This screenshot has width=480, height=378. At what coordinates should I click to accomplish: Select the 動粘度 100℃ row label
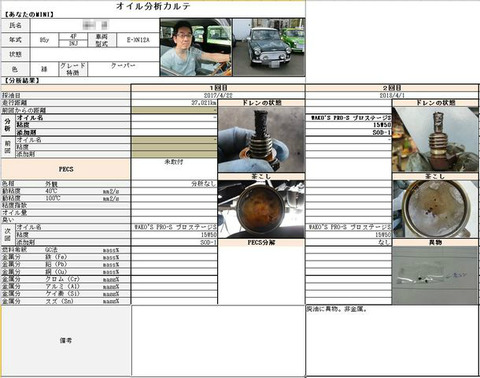[x=65, y=198]
